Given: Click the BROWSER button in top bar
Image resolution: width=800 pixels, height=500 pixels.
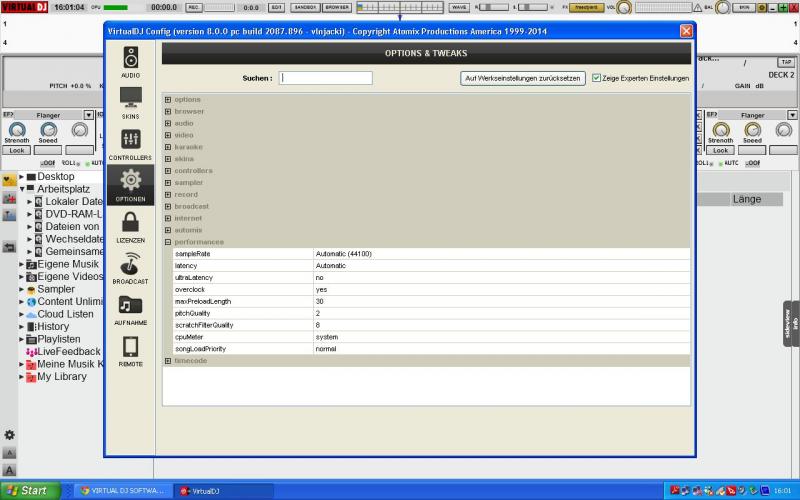Looking at the screenshot, I should click(x=337, y=8).
